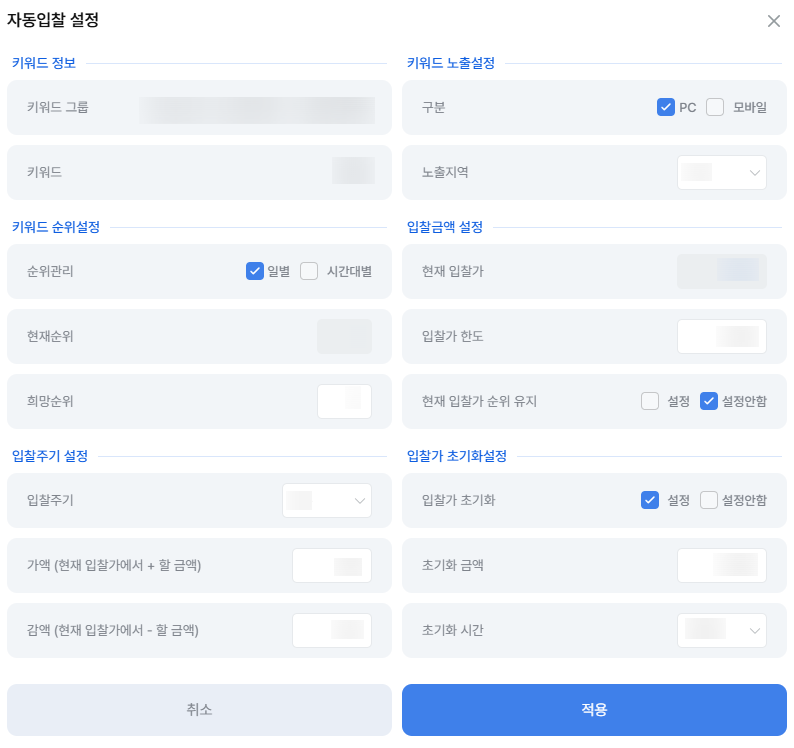Select the 가액 amount input box
794x748 pixels.
pos(332,565)
